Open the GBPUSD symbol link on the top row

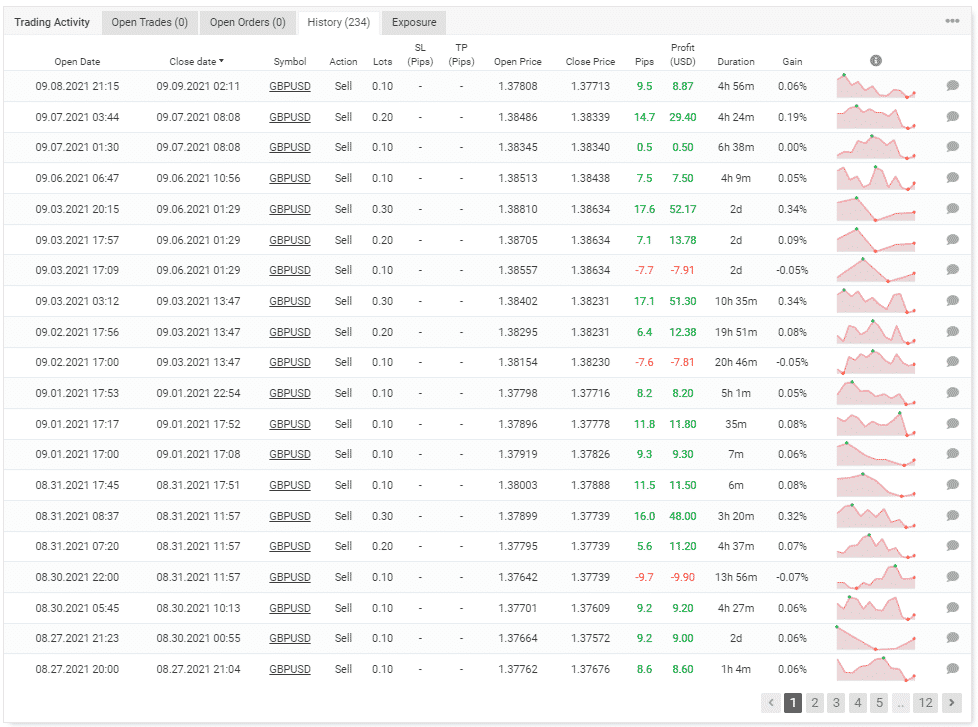[x=290, y=86]
